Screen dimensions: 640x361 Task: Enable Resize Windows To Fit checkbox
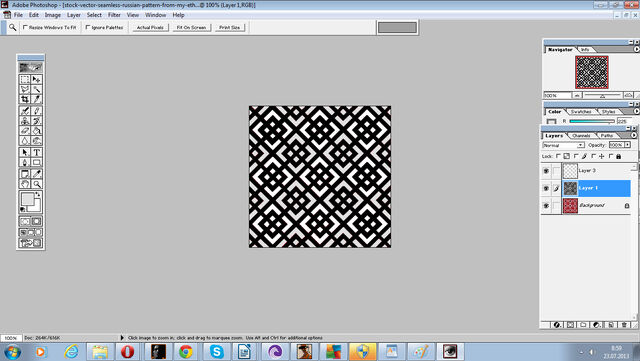25,27
